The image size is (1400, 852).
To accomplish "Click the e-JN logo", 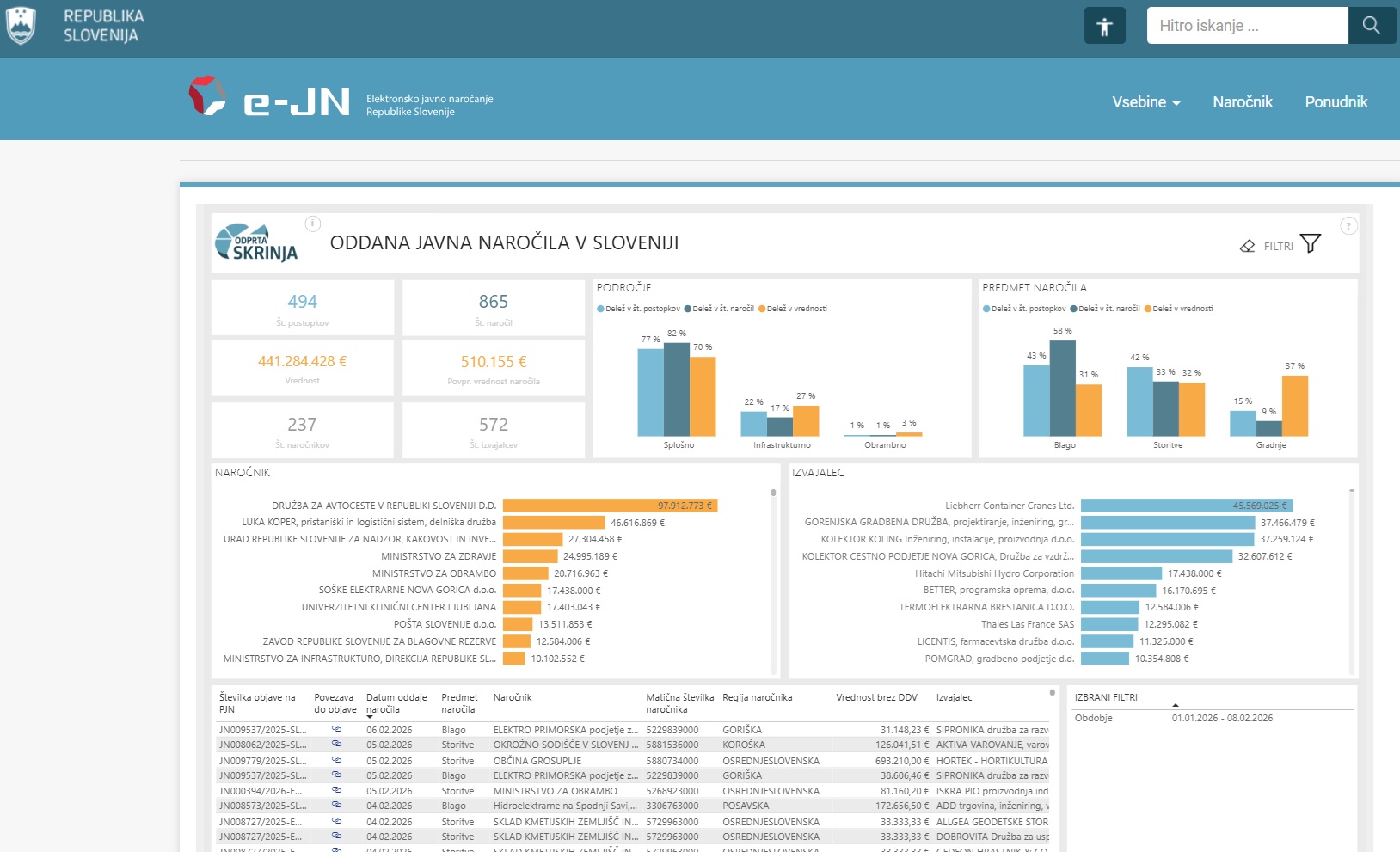I will click(270, 98).
